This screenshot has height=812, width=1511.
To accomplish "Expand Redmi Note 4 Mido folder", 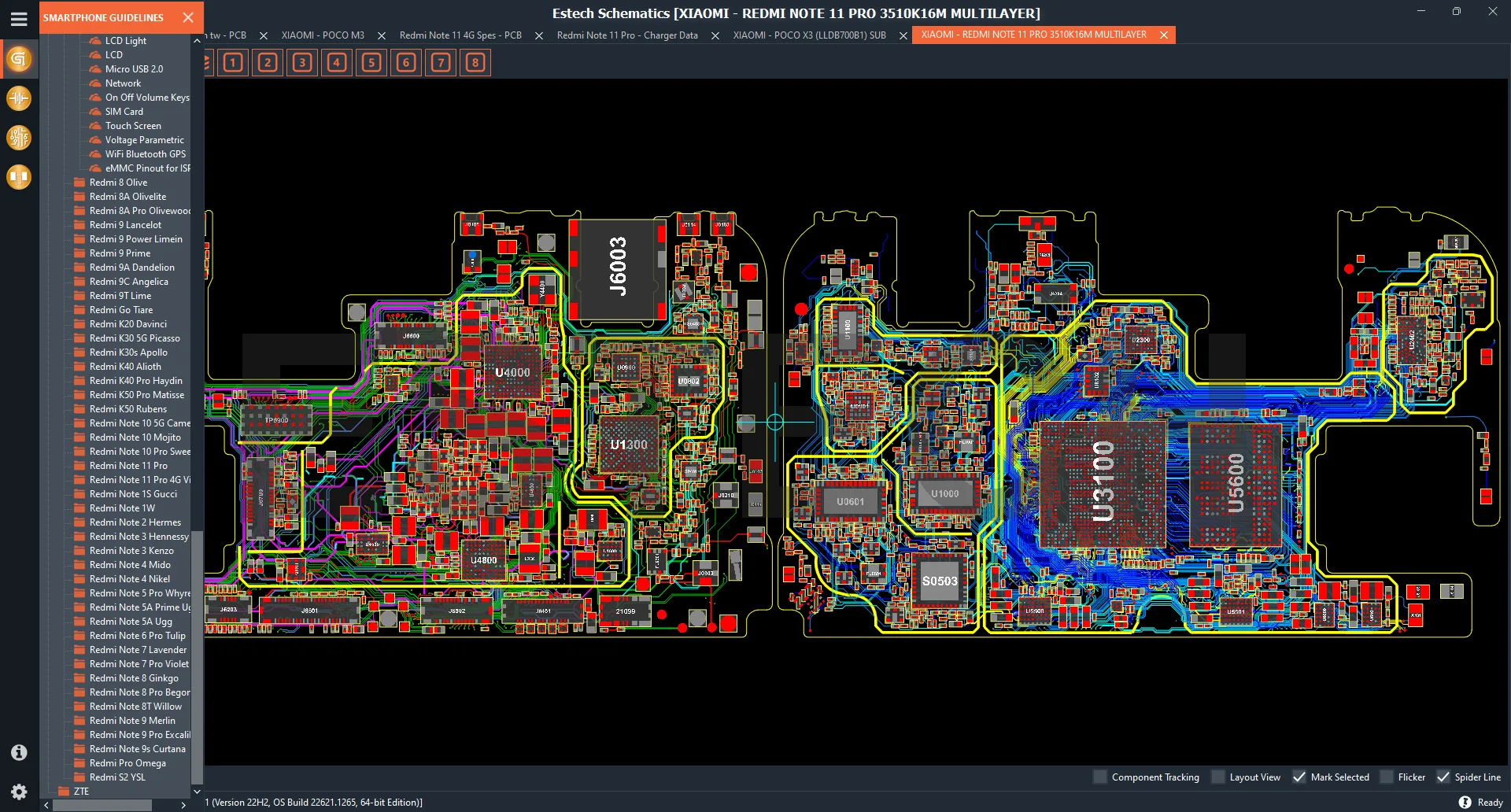I will point(130,565).
